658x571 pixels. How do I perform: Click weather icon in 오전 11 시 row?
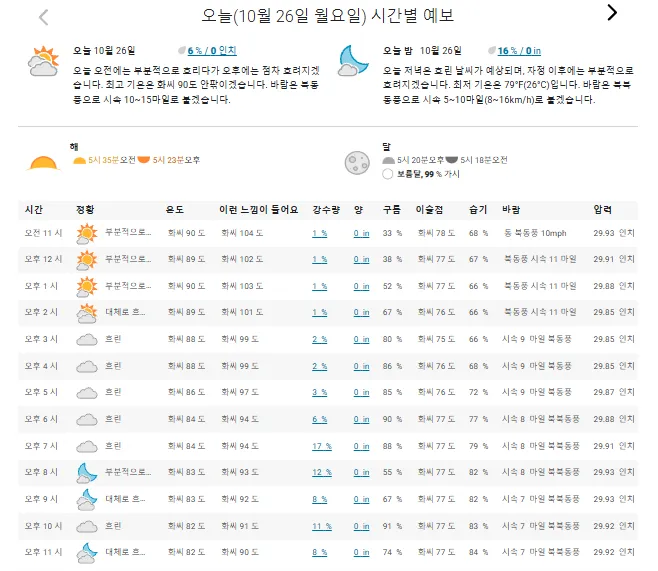tap(87, 234)
